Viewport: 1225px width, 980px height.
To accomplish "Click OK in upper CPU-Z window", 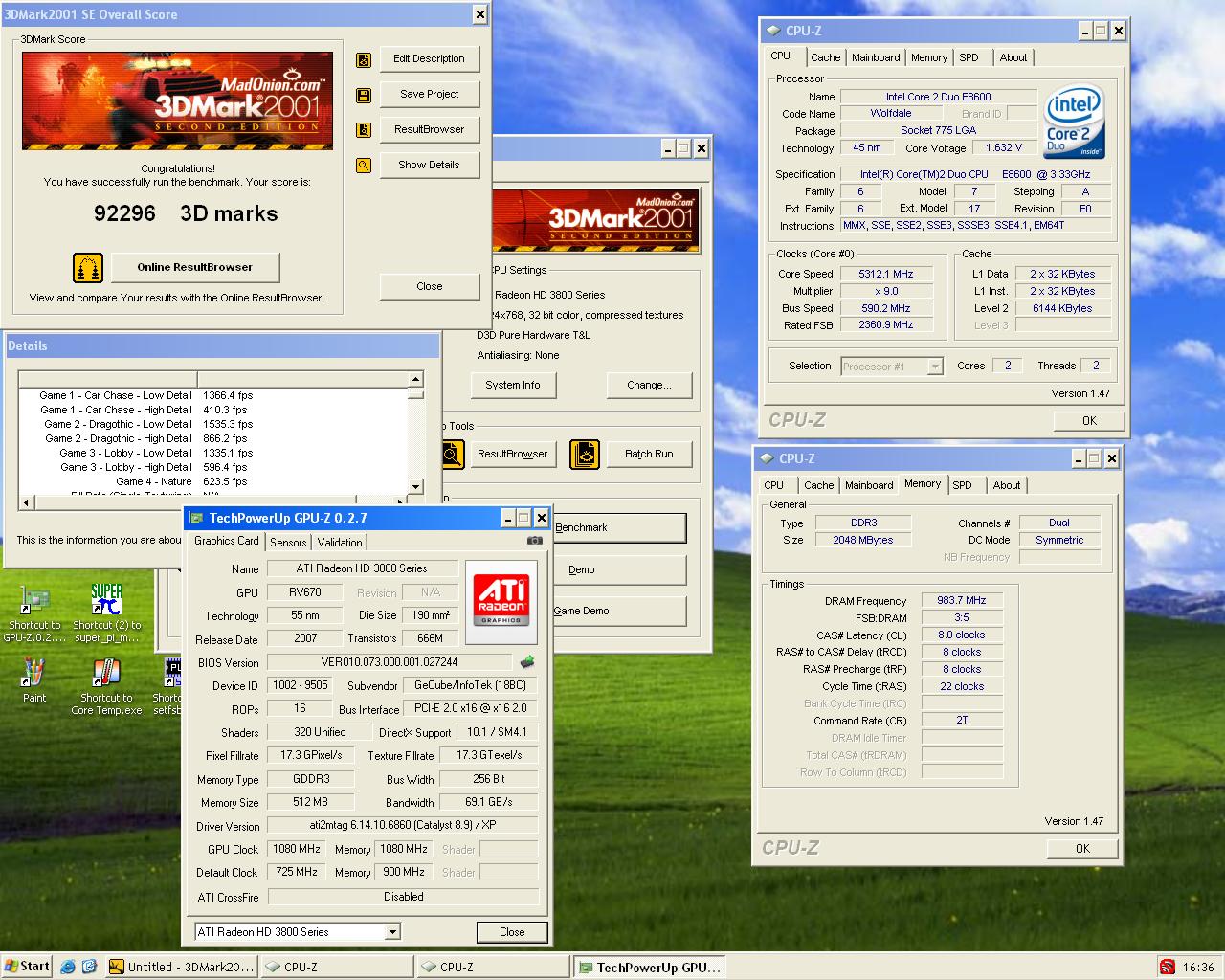I will (1089, 420).
